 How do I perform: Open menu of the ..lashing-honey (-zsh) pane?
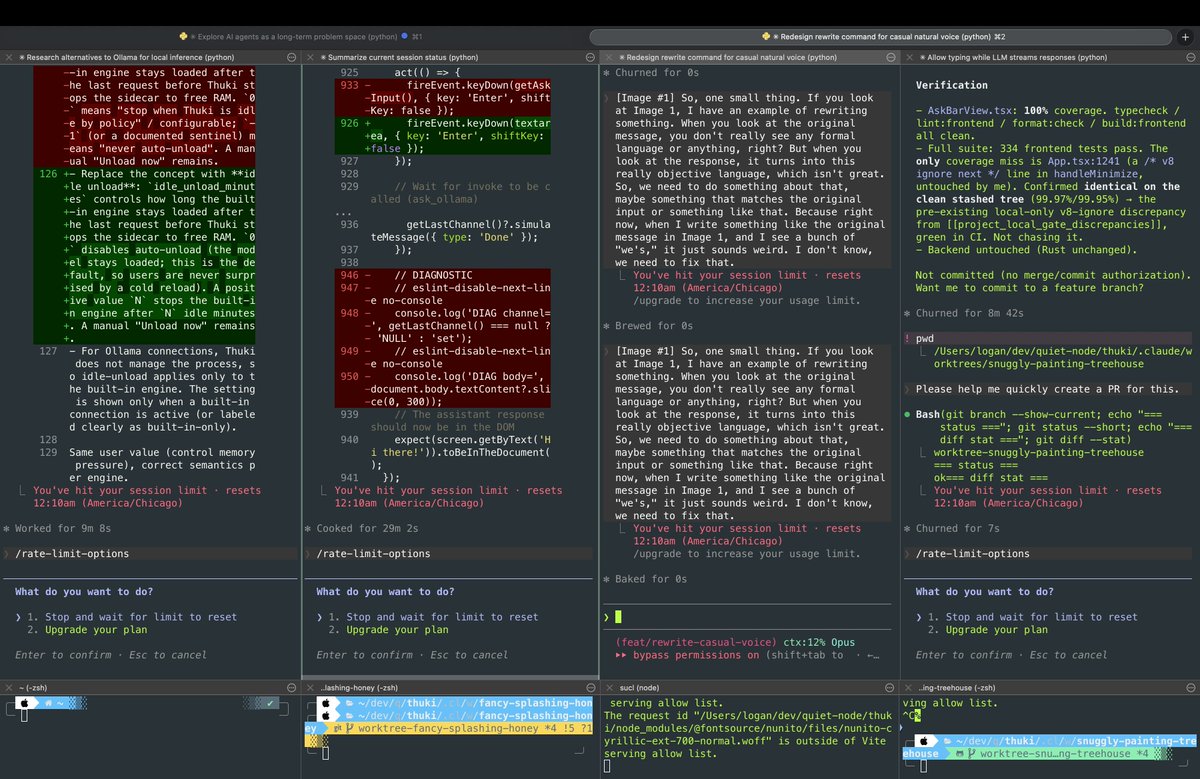tap(590, 688)
